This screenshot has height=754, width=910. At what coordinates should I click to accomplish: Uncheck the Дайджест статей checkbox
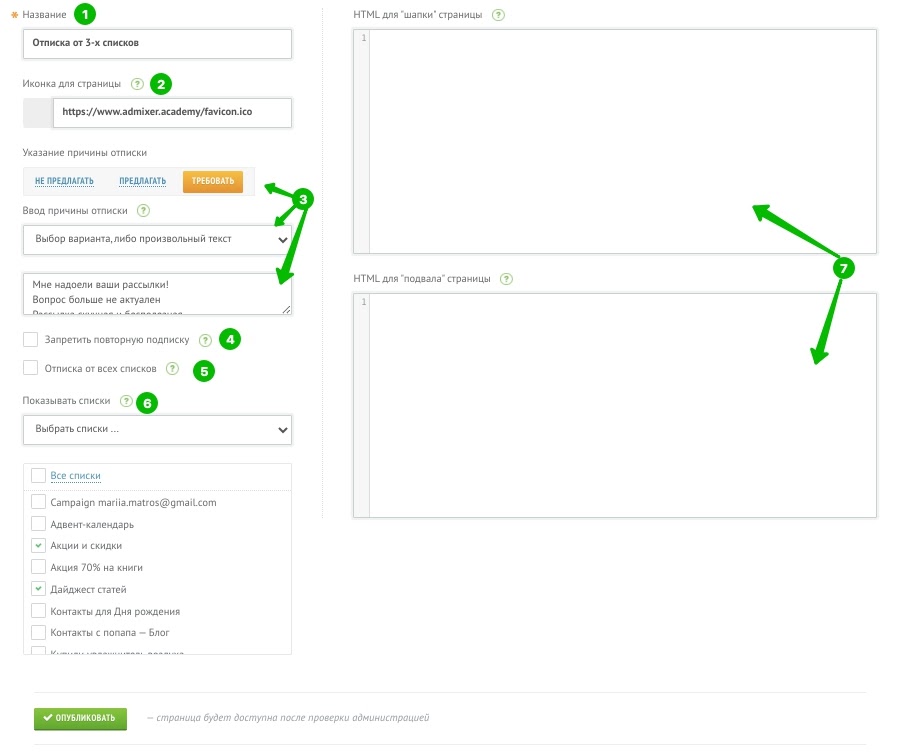[x=38, y=589]
